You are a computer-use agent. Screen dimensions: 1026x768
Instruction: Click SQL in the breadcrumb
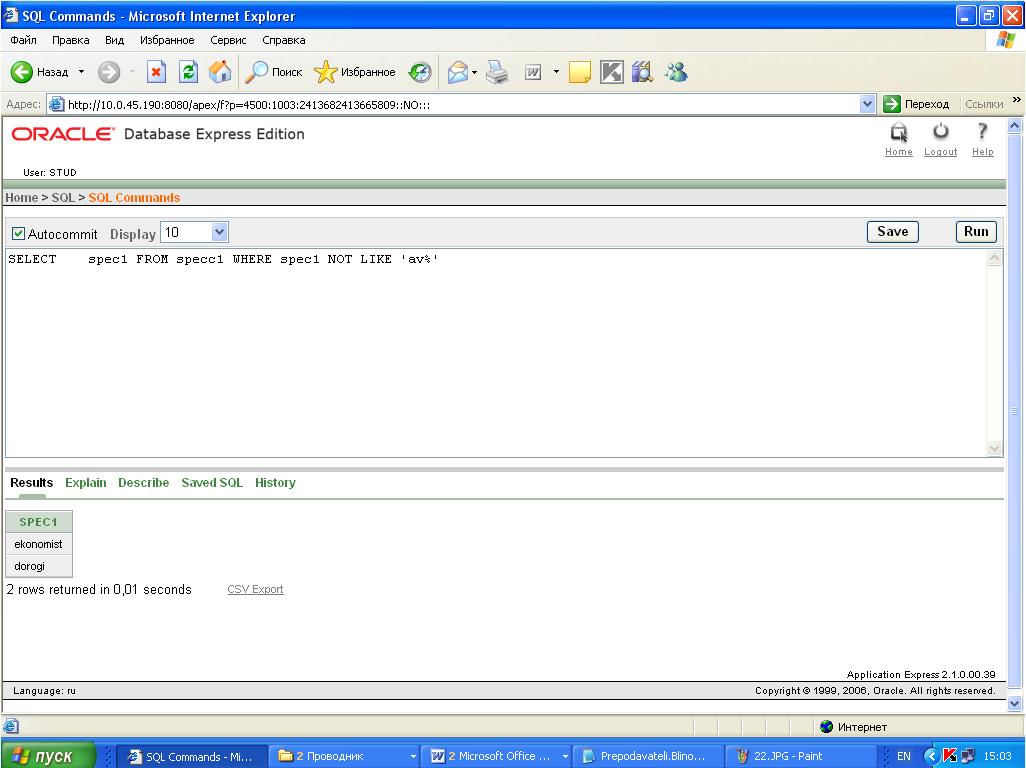pyautogui.click(x=63, y=198)
